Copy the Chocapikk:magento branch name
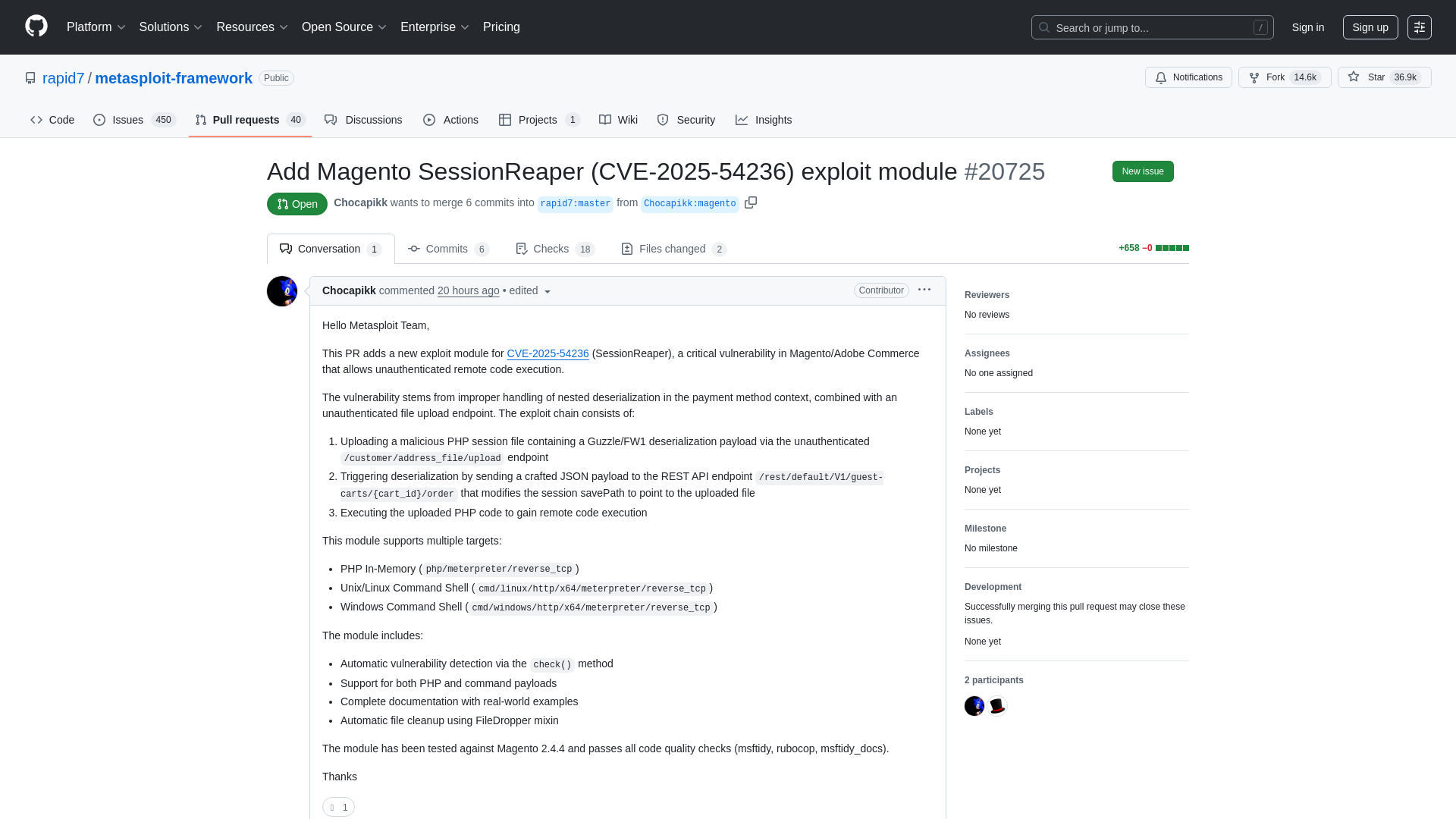 (x=751, y=202)
